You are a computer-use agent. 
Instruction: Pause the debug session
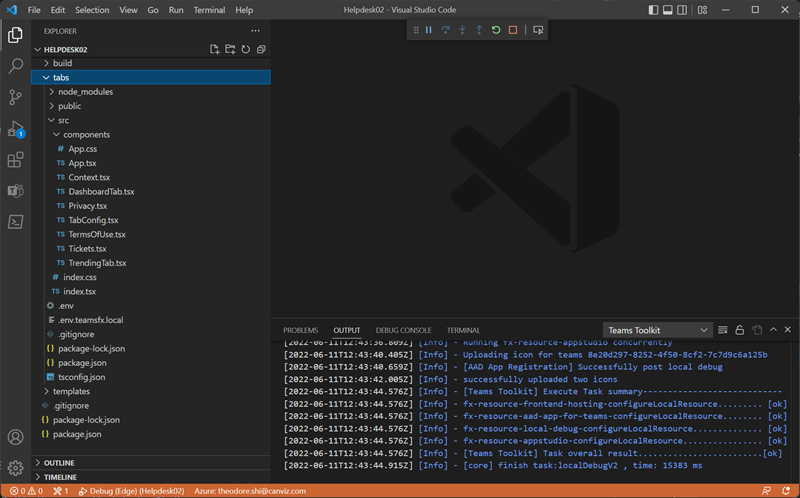point(429,30)
